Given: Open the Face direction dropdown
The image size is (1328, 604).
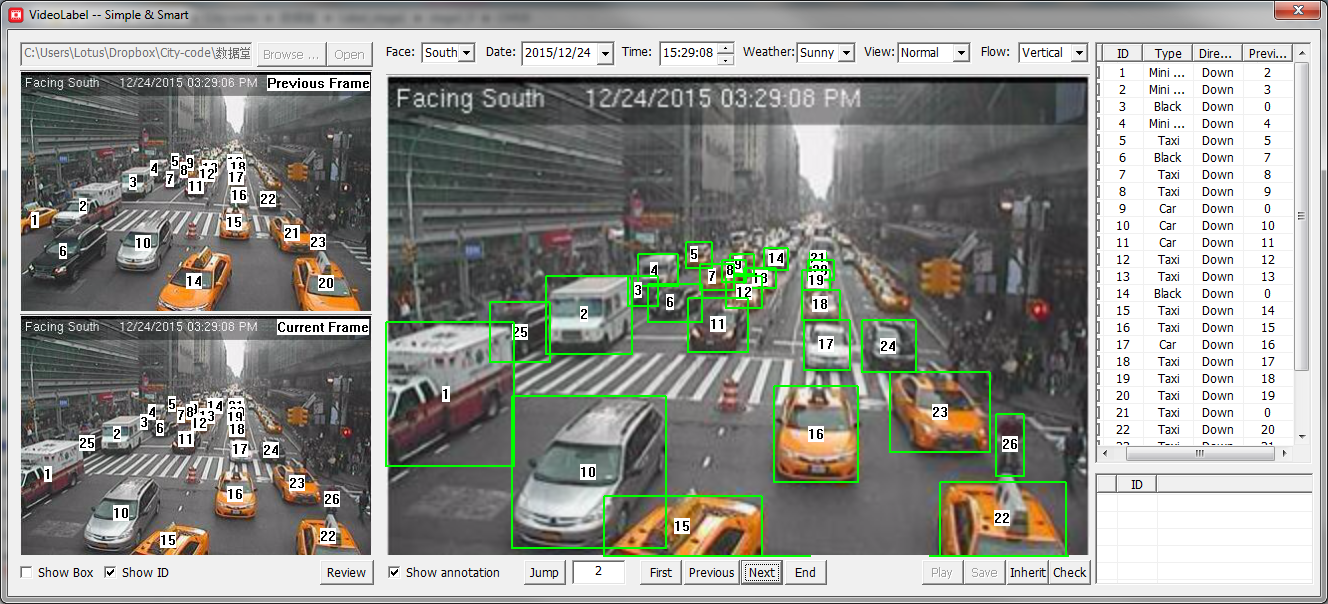Looking at the screenshot, I should coord(466,53).
